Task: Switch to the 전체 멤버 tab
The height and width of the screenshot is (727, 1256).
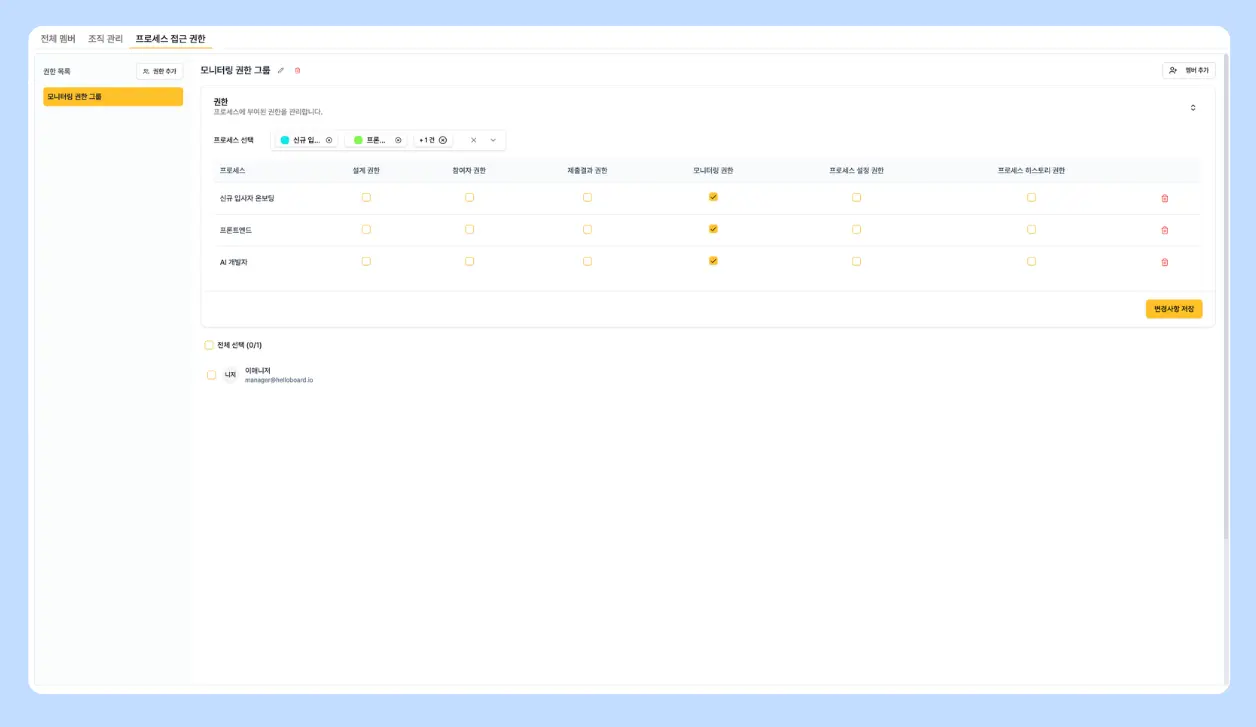Action: coord(58,38)
